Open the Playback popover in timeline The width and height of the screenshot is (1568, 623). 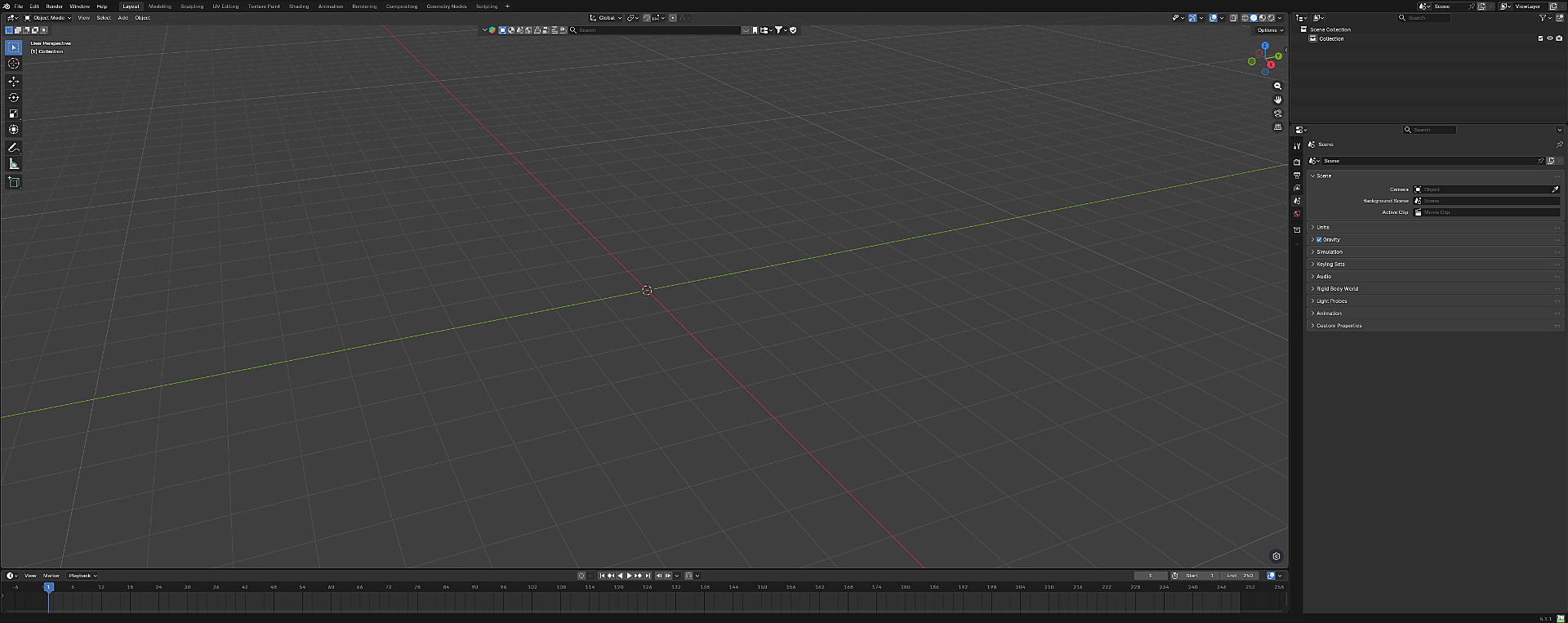[x=82, y=576]
